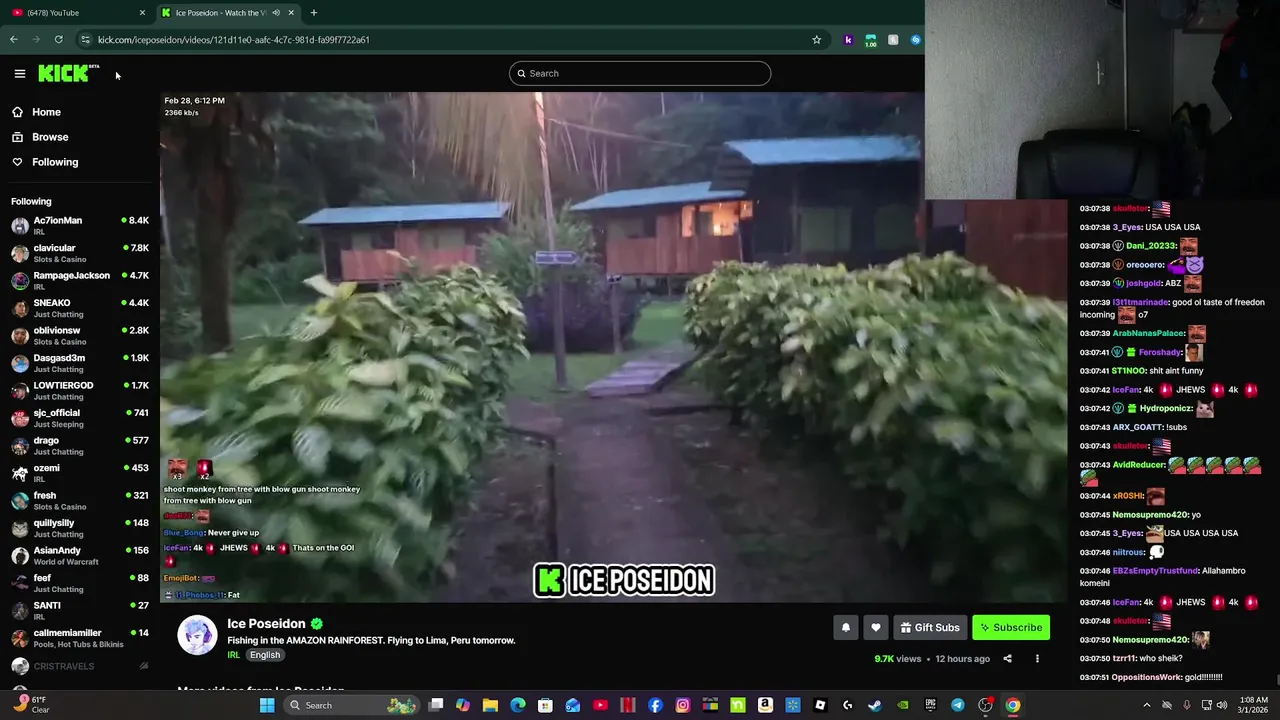Open the system volume control
1280x720 pixels.
[1222, 705]
